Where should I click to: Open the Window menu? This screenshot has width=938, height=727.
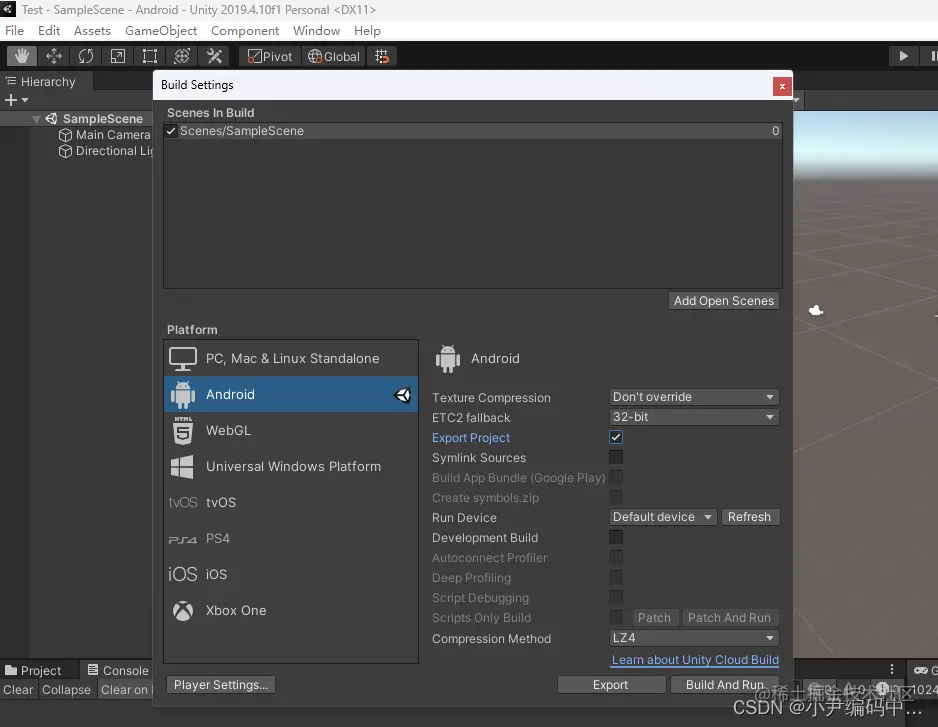pos(316,31)
